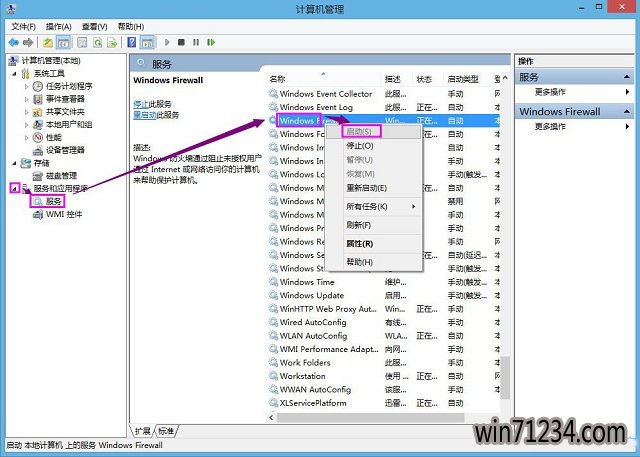Image resolution: width=640 pixels, height=457 pixels.
Task: Collapse the 系统工具 tree node
Action: click(x=15, y=74)
